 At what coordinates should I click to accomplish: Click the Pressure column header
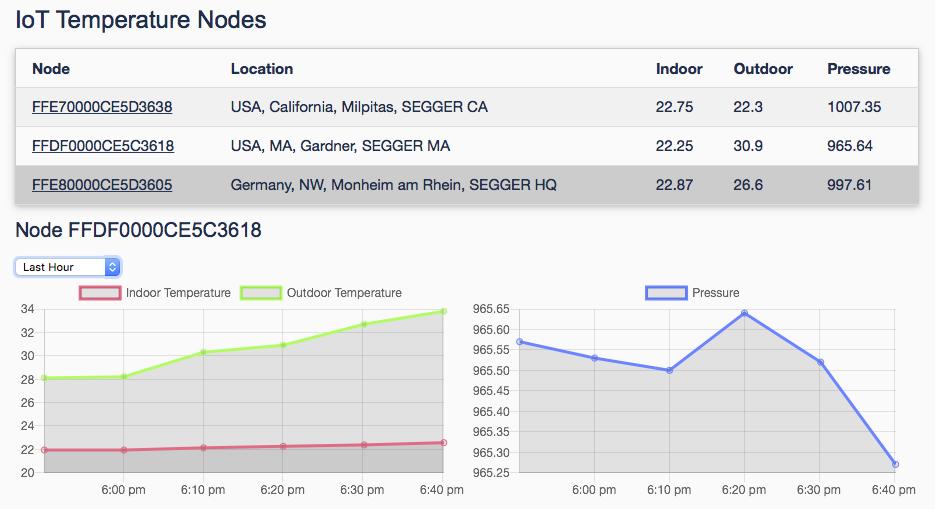(859, 69)
